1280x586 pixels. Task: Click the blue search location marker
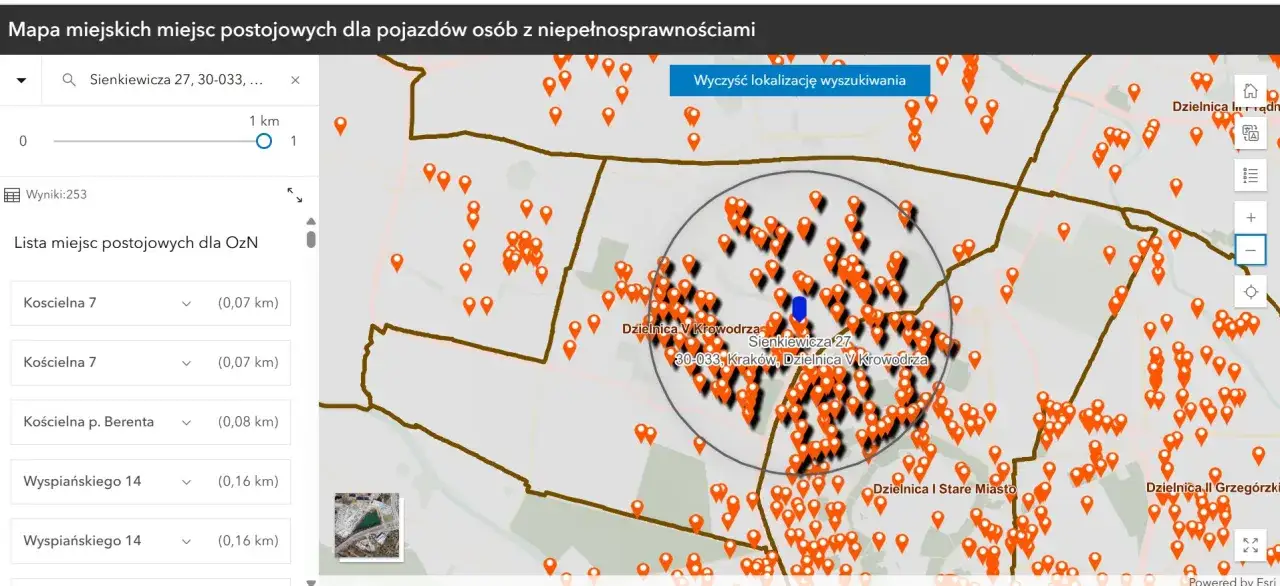(x=799, y=308)
